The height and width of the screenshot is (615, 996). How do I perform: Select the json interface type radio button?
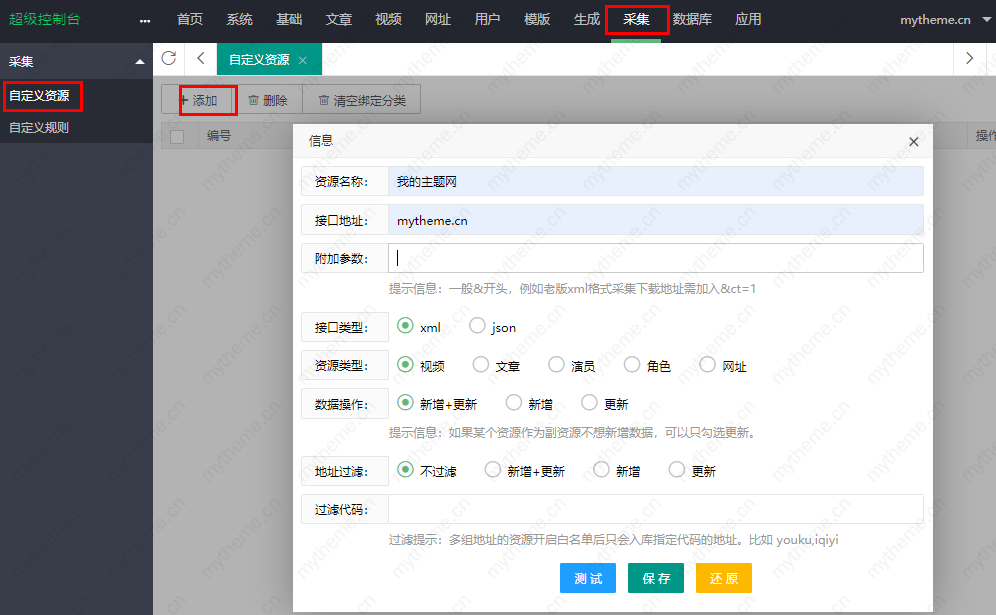[x=476, y=325]
